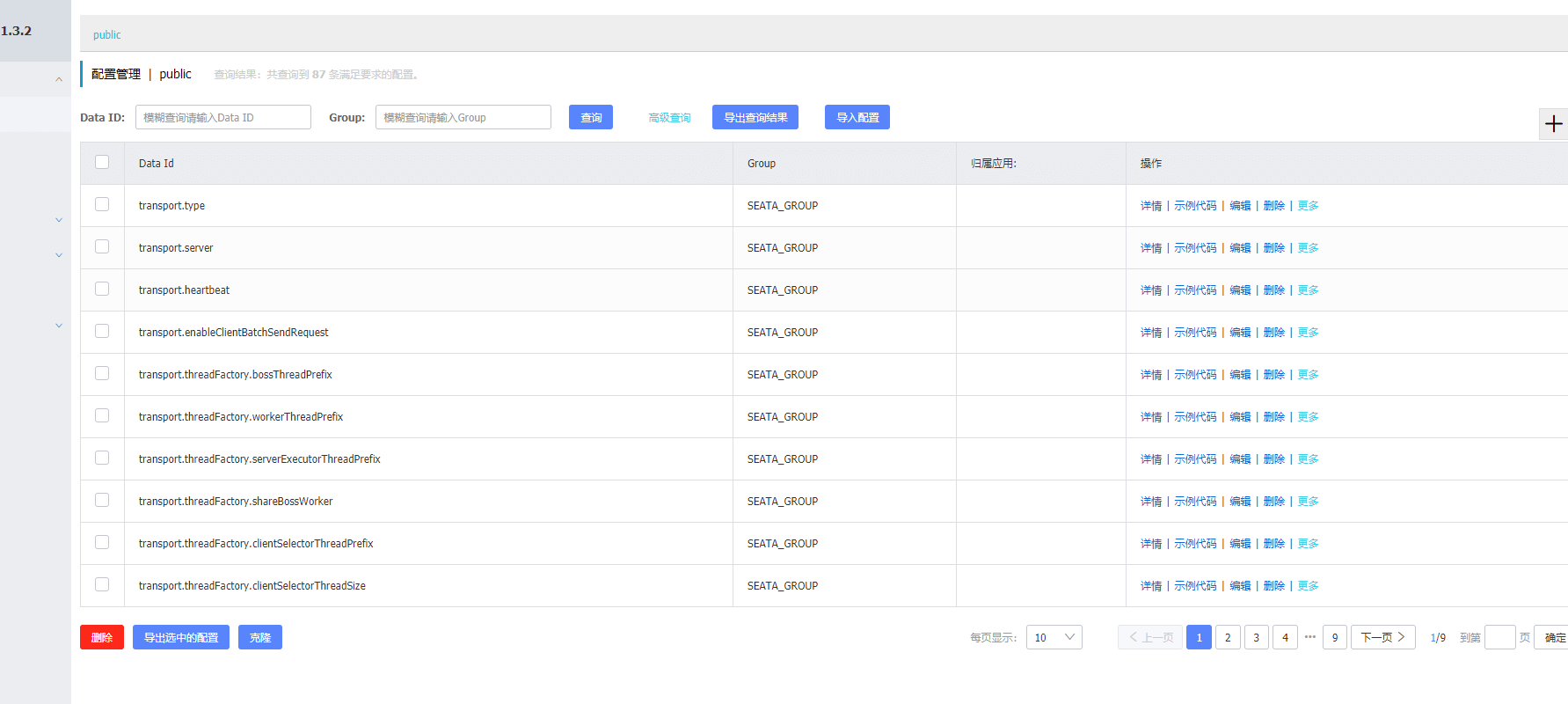Toggle select-all checkbox in table header
This screenshot has width=1568, height=704.
point(102,162)
